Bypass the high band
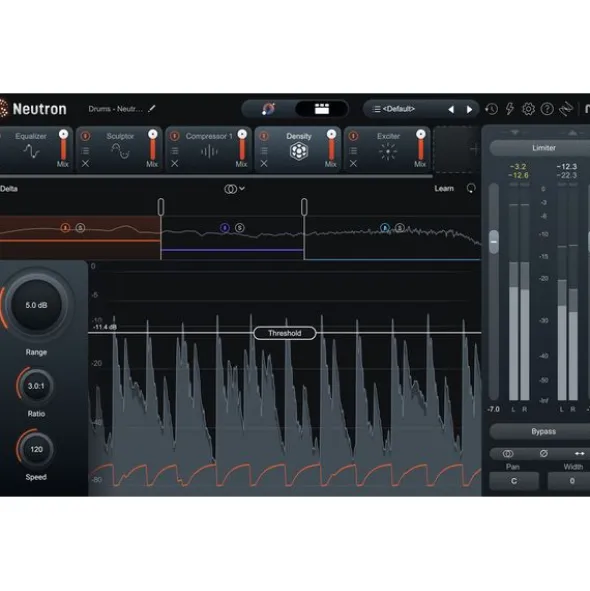The image size is (590, 591). [385, 228]
